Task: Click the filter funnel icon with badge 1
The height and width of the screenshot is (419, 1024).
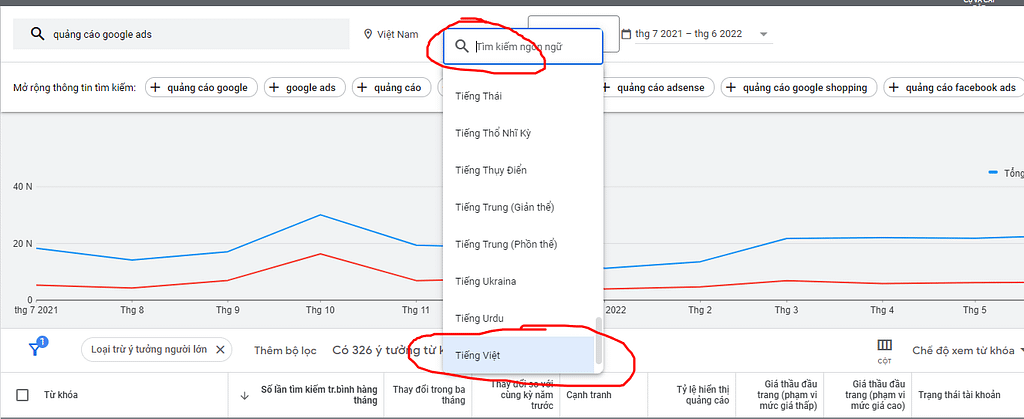Action: pos(36,349)
